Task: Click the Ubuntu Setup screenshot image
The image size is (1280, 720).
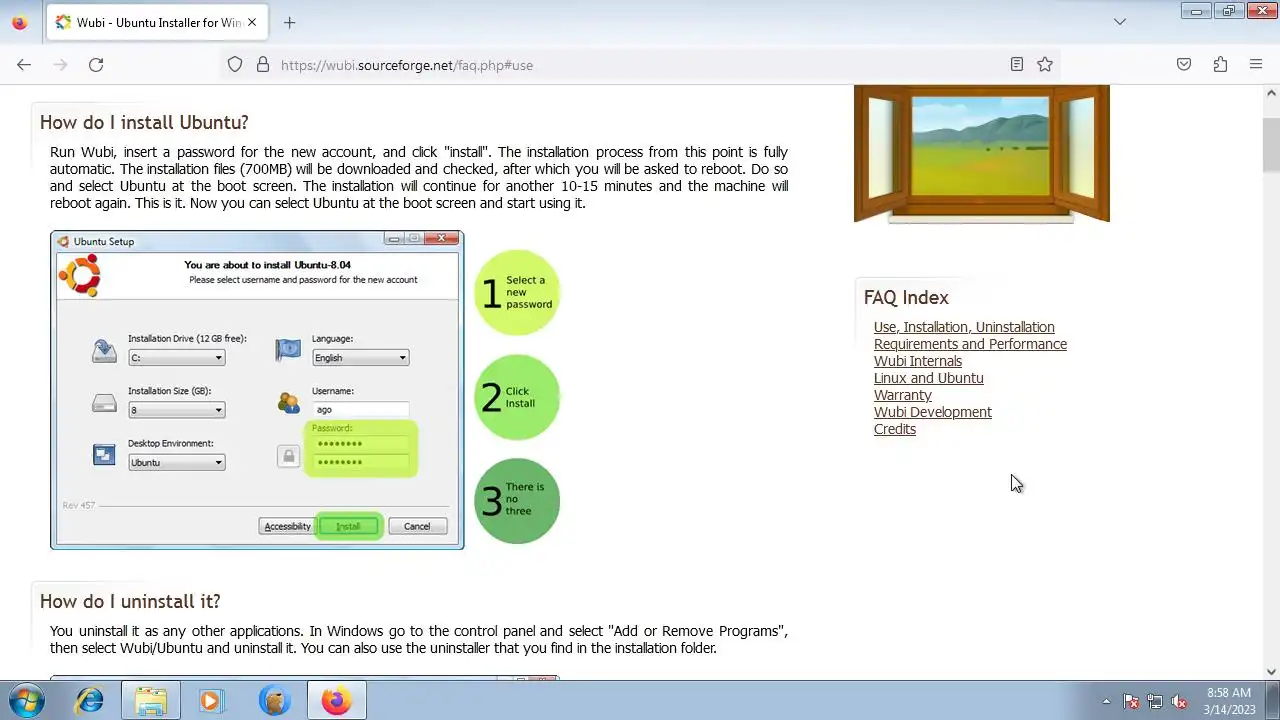Action: [x=257, y=390]
